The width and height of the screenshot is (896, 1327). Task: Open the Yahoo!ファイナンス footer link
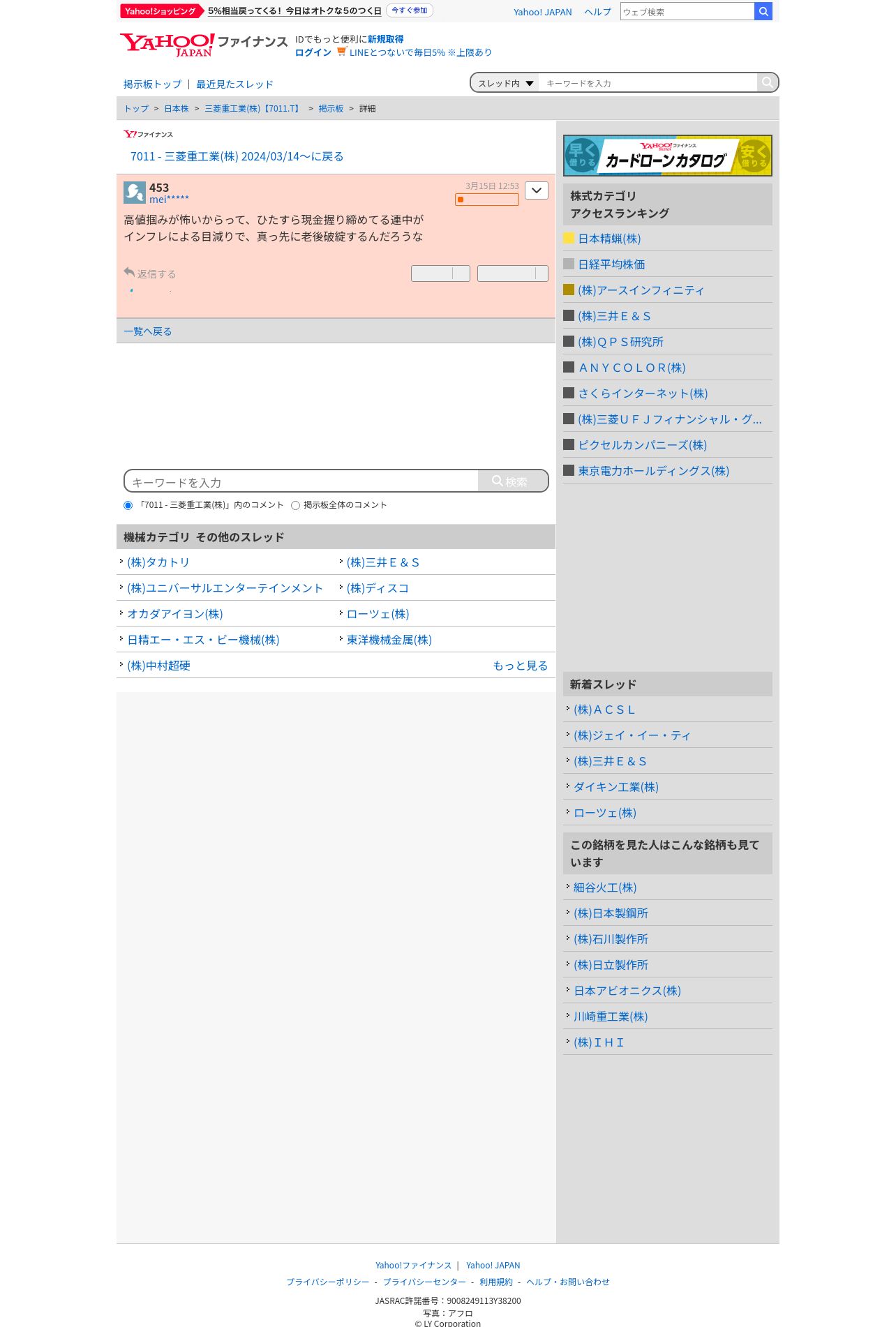click(x=413, y=1265)
